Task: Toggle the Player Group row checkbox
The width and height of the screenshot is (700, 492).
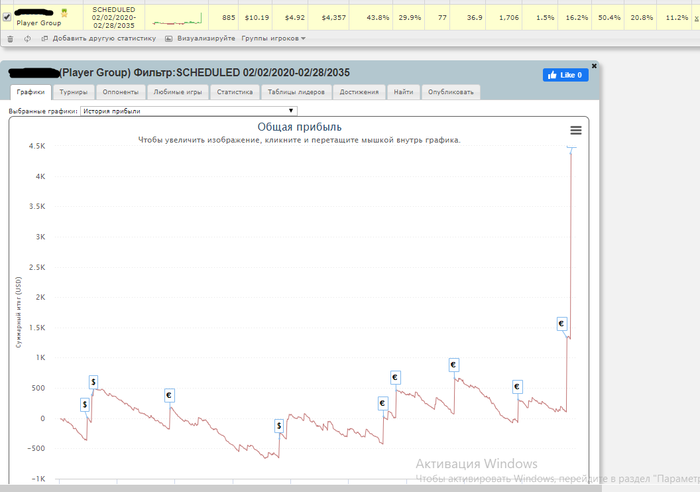Action: pos(7,17)
